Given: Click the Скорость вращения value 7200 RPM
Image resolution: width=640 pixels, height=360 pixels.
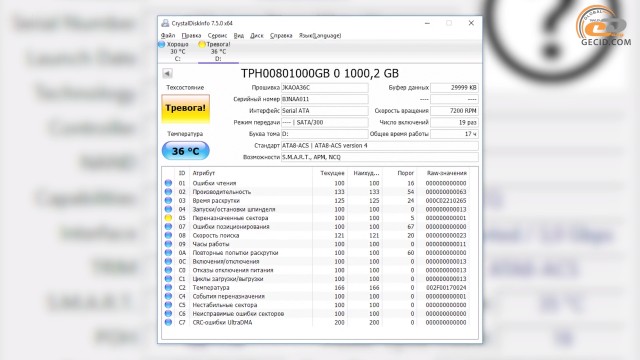Looking at the screenshot, I should [x=454, y=111].
